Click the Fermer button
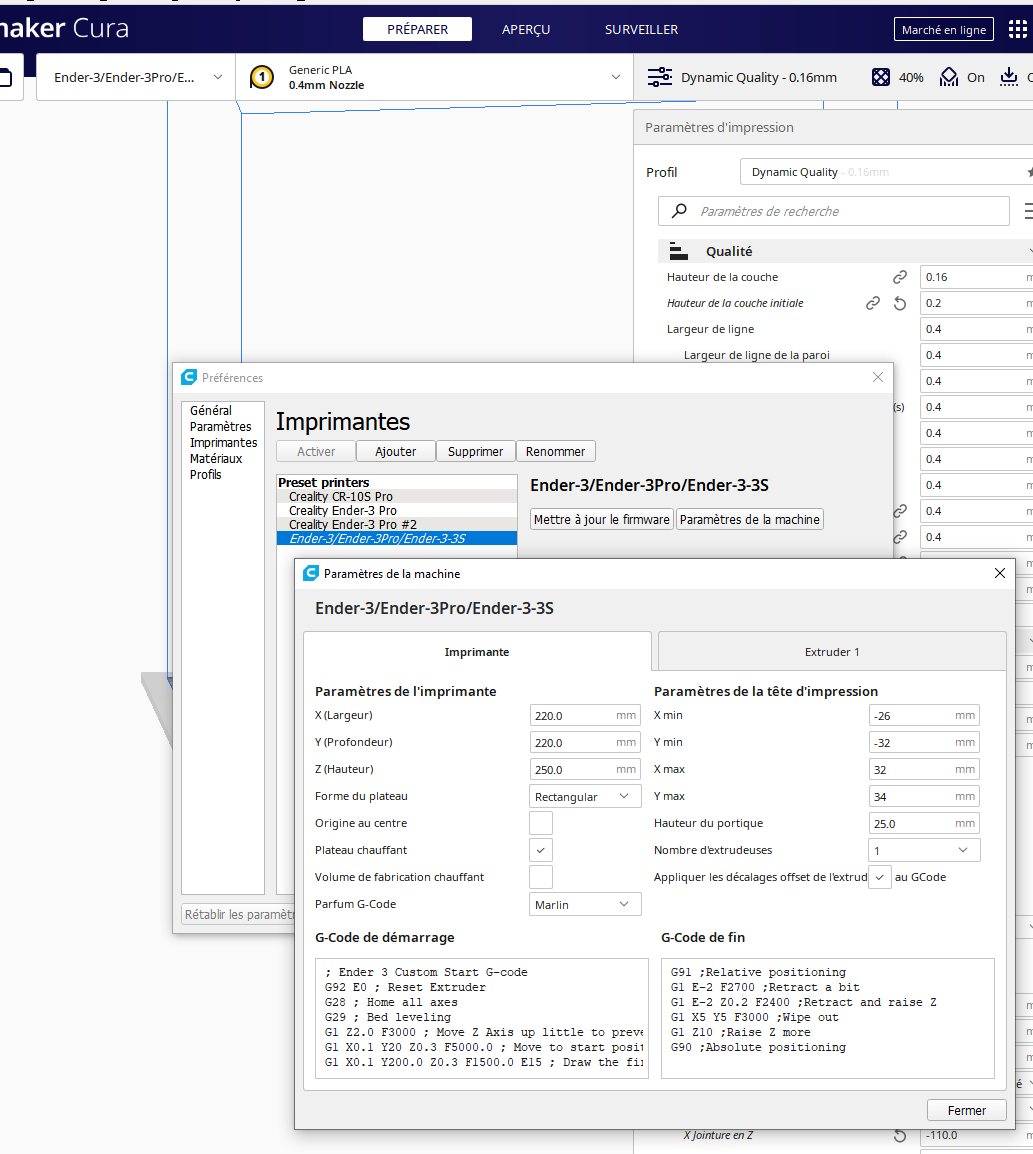1033x1154 pixels. coord(967,1111)
